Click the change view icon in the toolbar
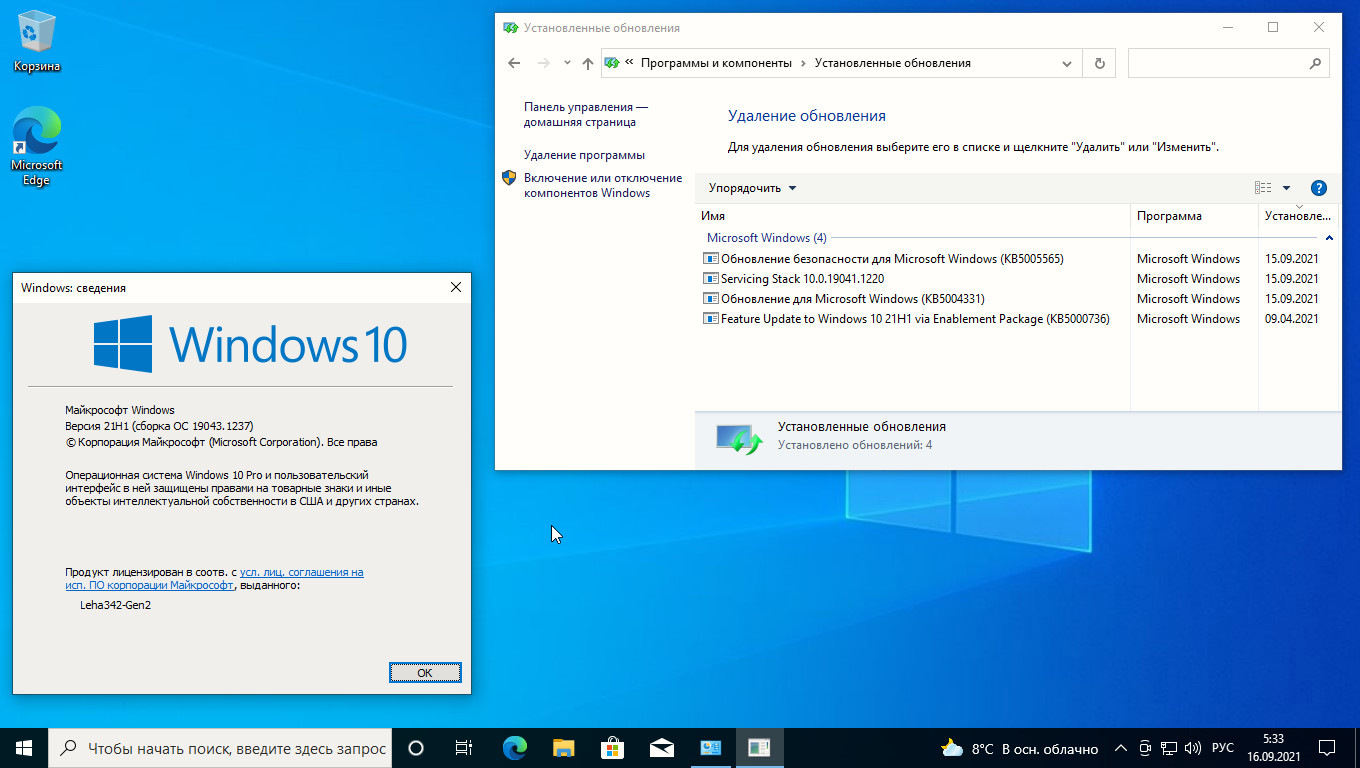The width and height of the screenshot is (1360, 768). tap(1263, 188)
